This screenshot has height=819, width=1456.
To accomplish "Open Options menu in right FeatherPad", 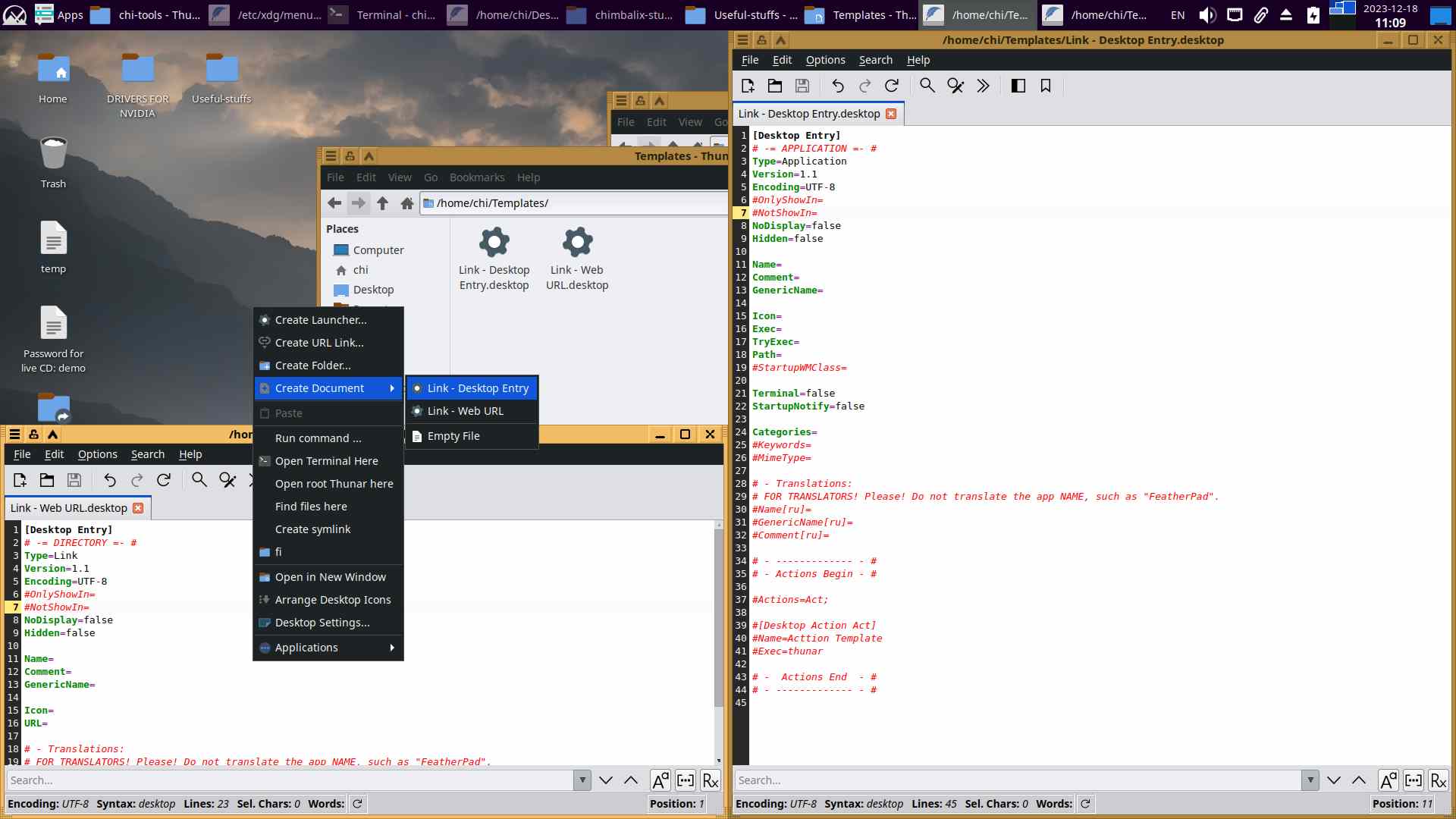I will 825,60.
